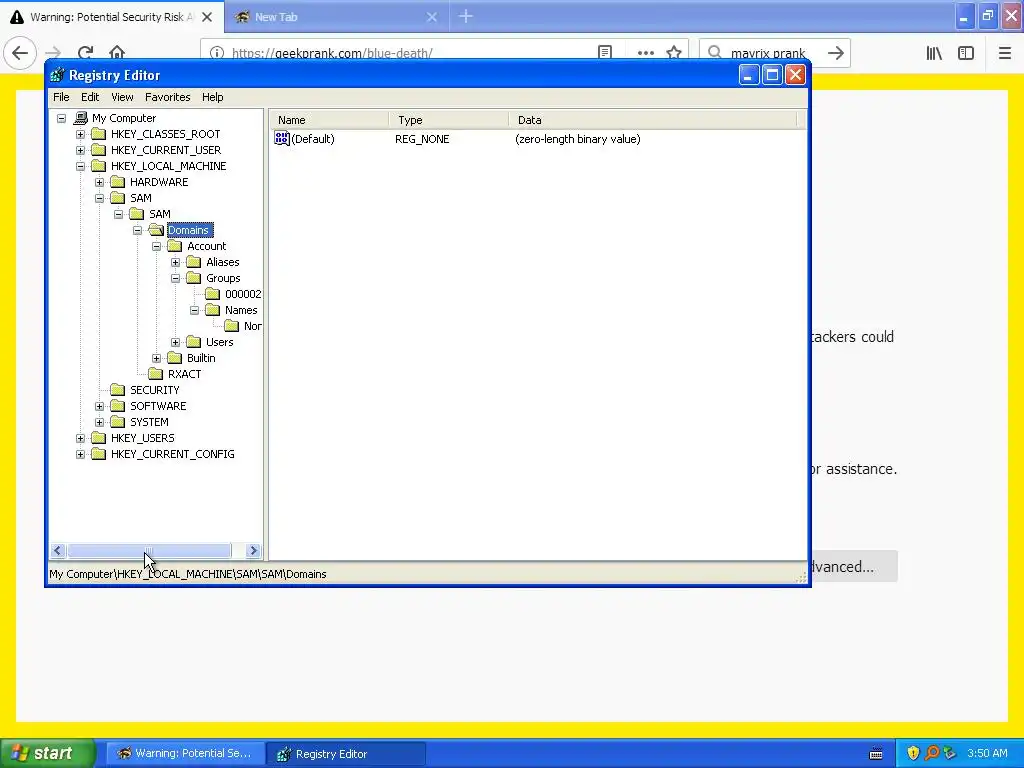
Task: Open Firefox library icon
Action: (934, 53)
